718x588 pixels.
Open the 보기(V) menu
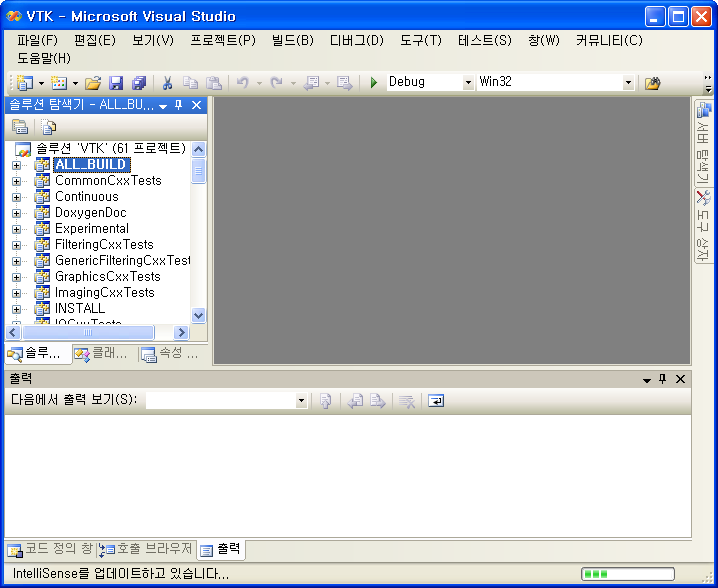click(x=153, y=40)
